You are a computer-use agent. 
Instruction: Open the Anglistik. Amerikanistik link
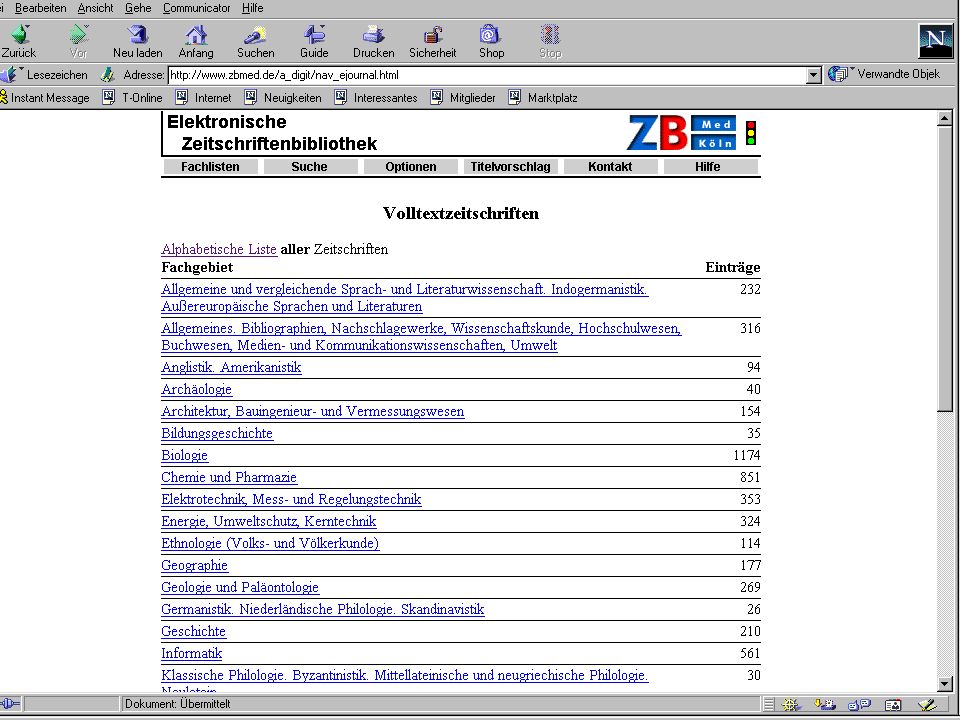pos(231,367)
